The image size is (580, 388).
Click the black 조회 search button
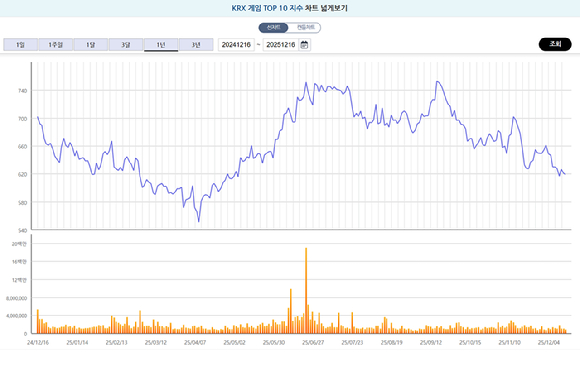pyautogui.click(x=555, y=44)
